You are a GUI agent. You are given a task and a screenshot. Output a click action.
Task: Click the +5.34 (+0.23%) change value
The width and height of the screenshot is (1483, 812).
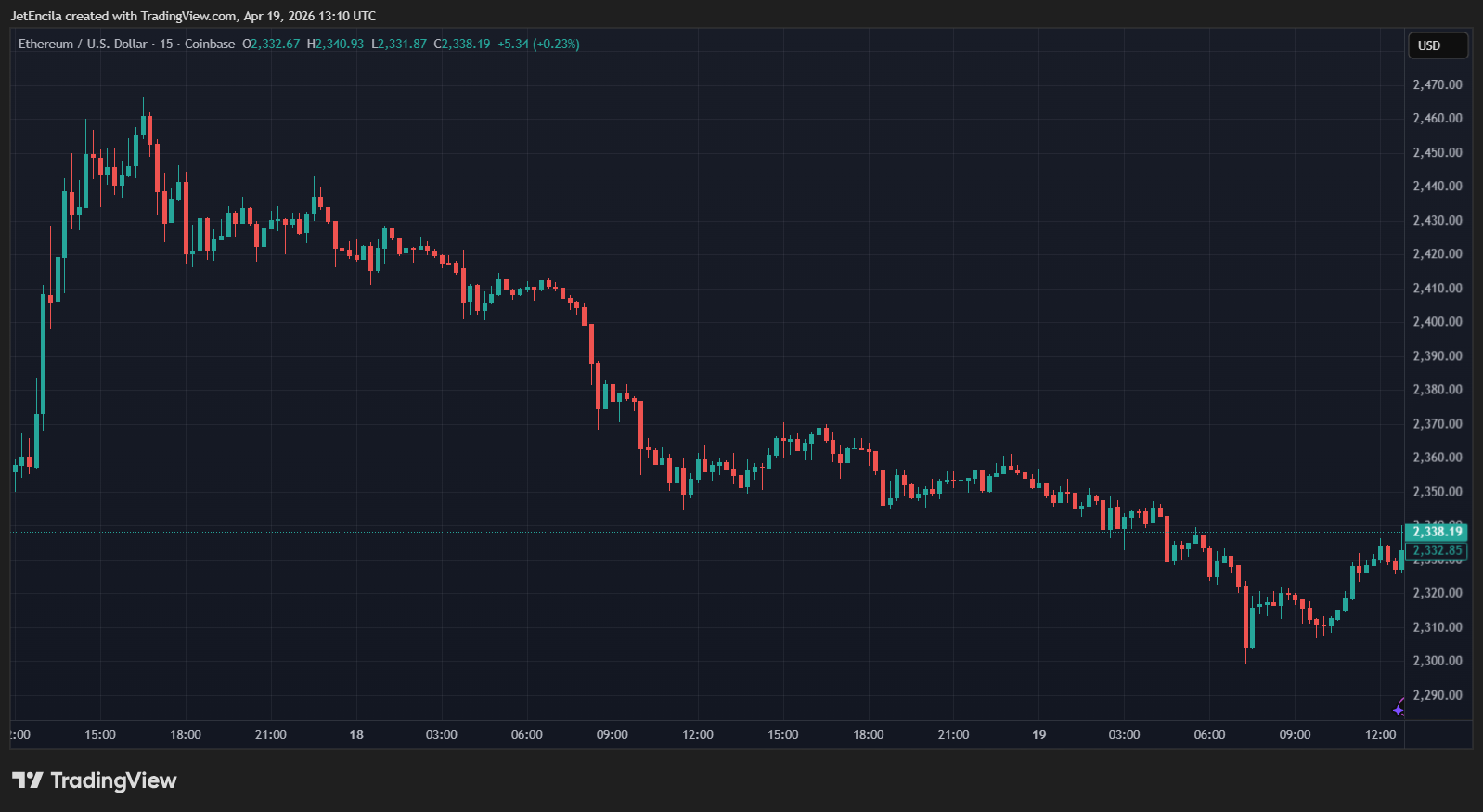coord(538,44)
